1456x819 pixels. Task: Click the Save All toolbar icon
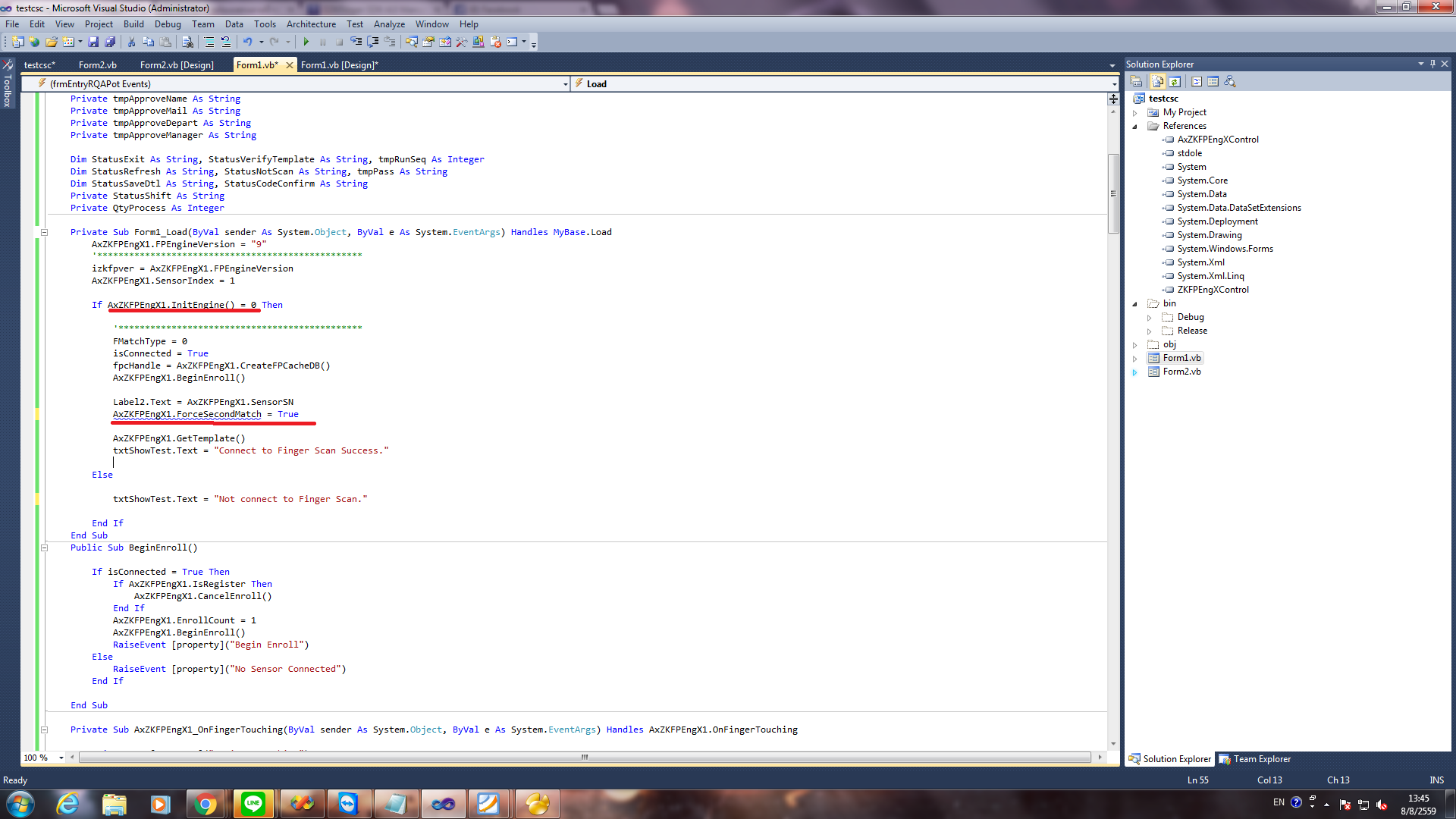tap(110, 42)
